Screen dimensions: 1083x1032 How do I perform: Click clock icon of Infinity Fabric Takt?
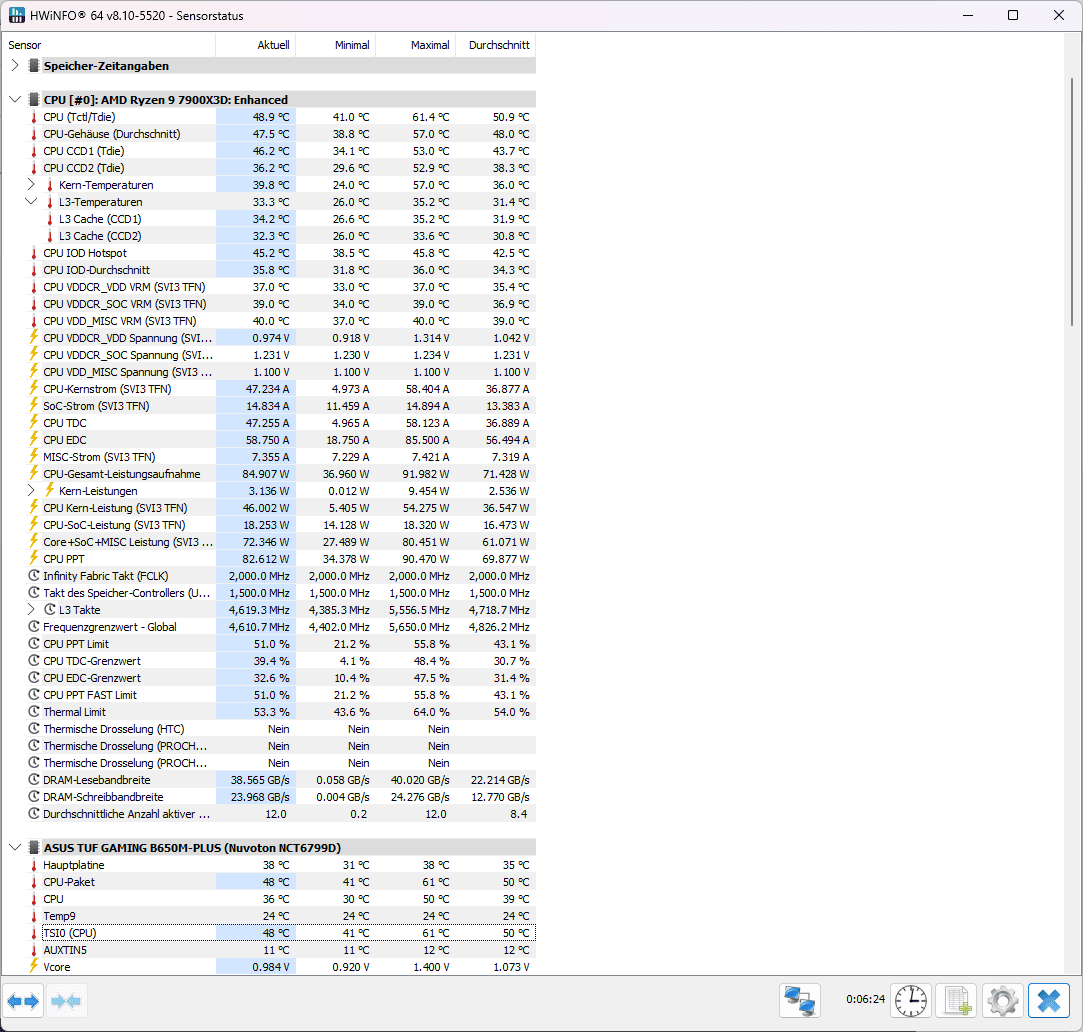click(x=33, y=575)
